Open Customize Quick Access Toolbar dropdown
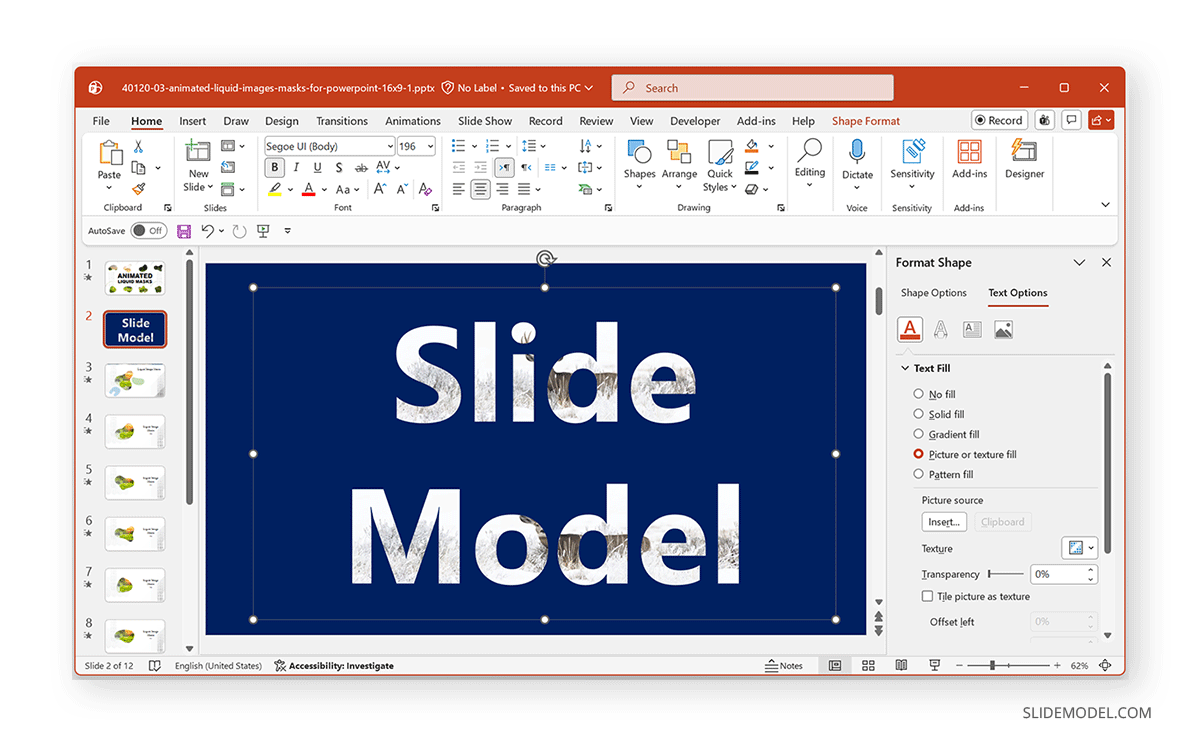Screen dimensions: 1200x743 [287, 231]
